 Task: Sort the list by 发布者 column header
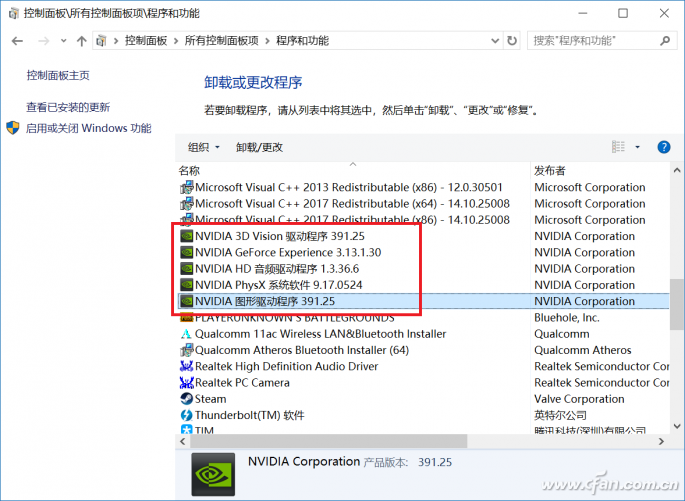coord(550,171)
